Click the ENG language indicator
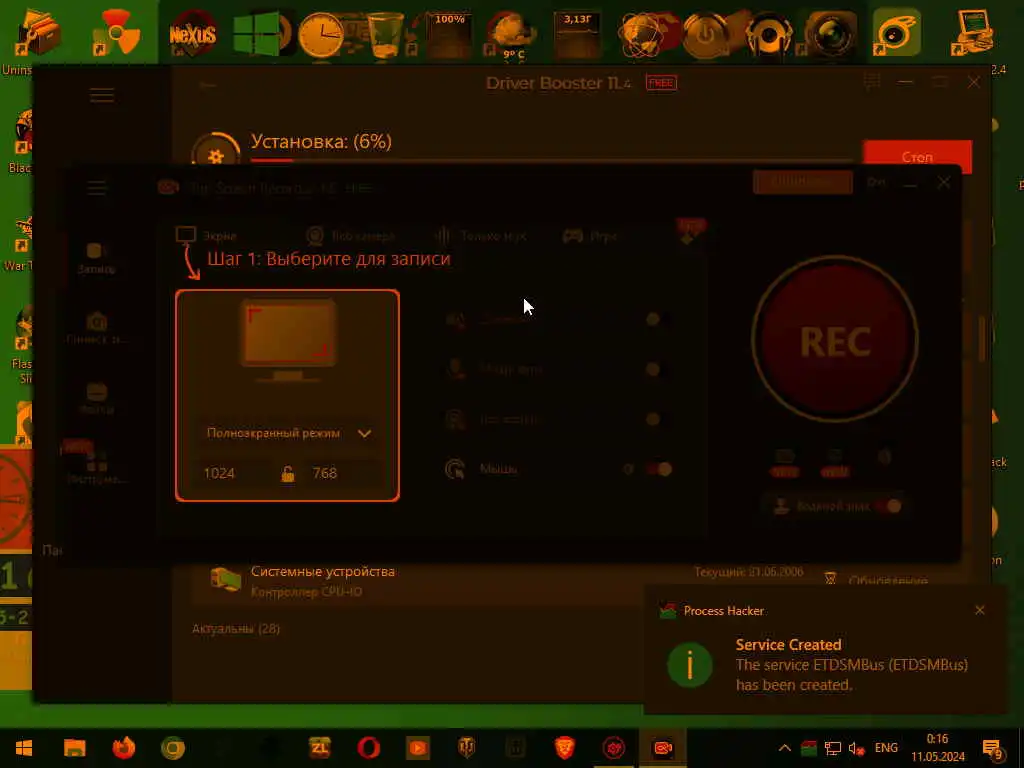The image size is (1024, 768). click(886, 748)
